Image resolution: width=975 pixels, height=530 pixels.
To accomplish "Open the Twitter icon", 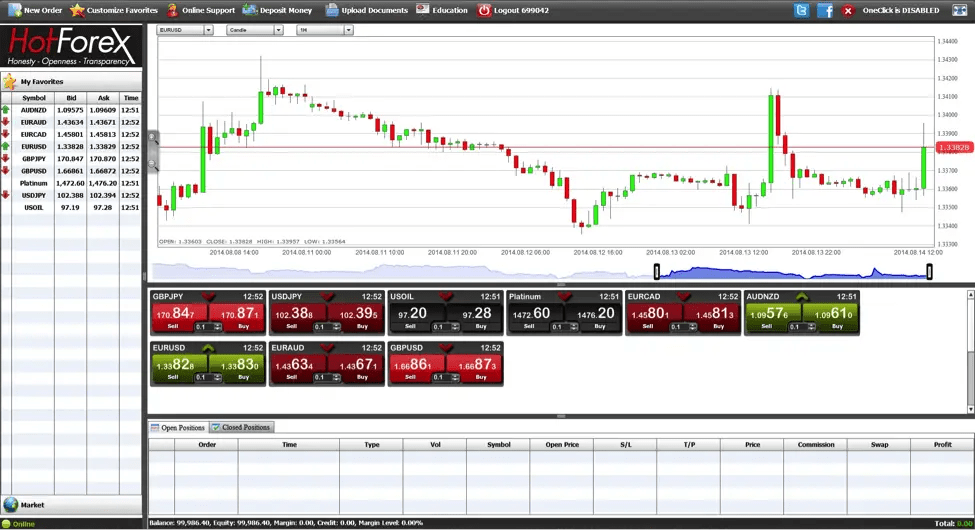I will [x=802, y=10].
